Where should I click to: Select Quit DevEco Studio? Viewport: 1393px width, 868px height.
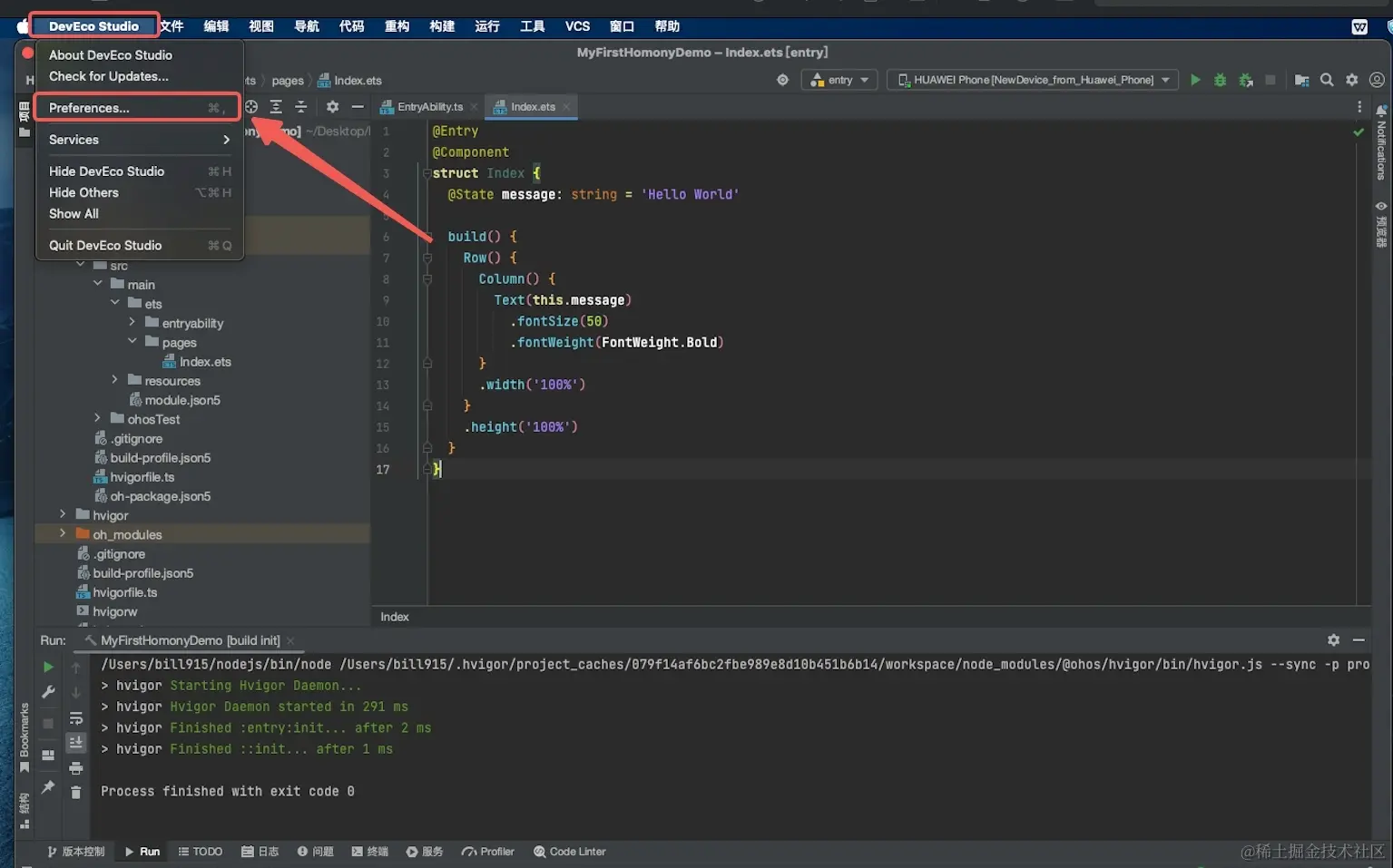(x=138, y=246)
